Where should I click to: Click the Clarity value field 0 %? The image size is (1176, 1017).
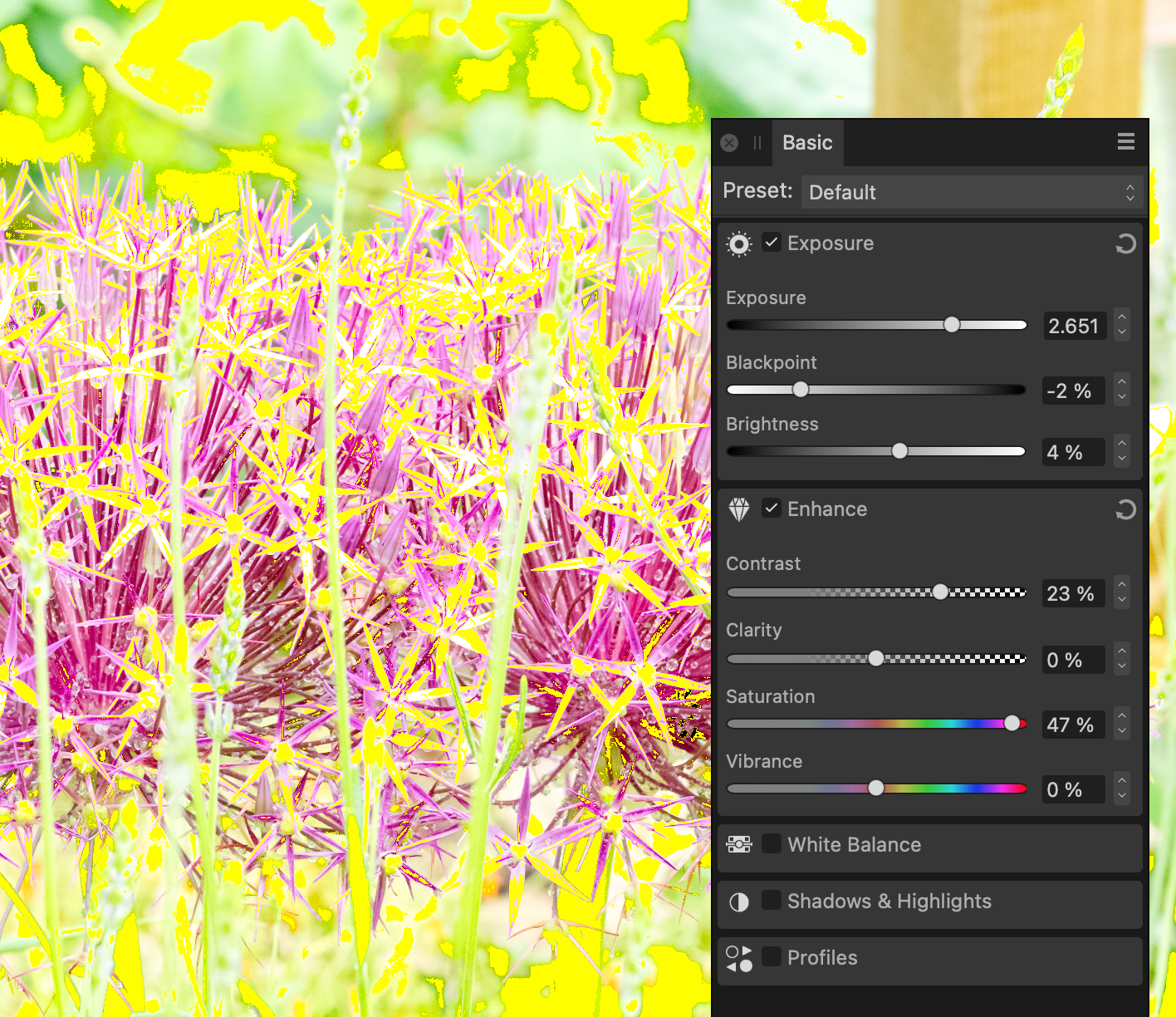(x=1074, y=660)
